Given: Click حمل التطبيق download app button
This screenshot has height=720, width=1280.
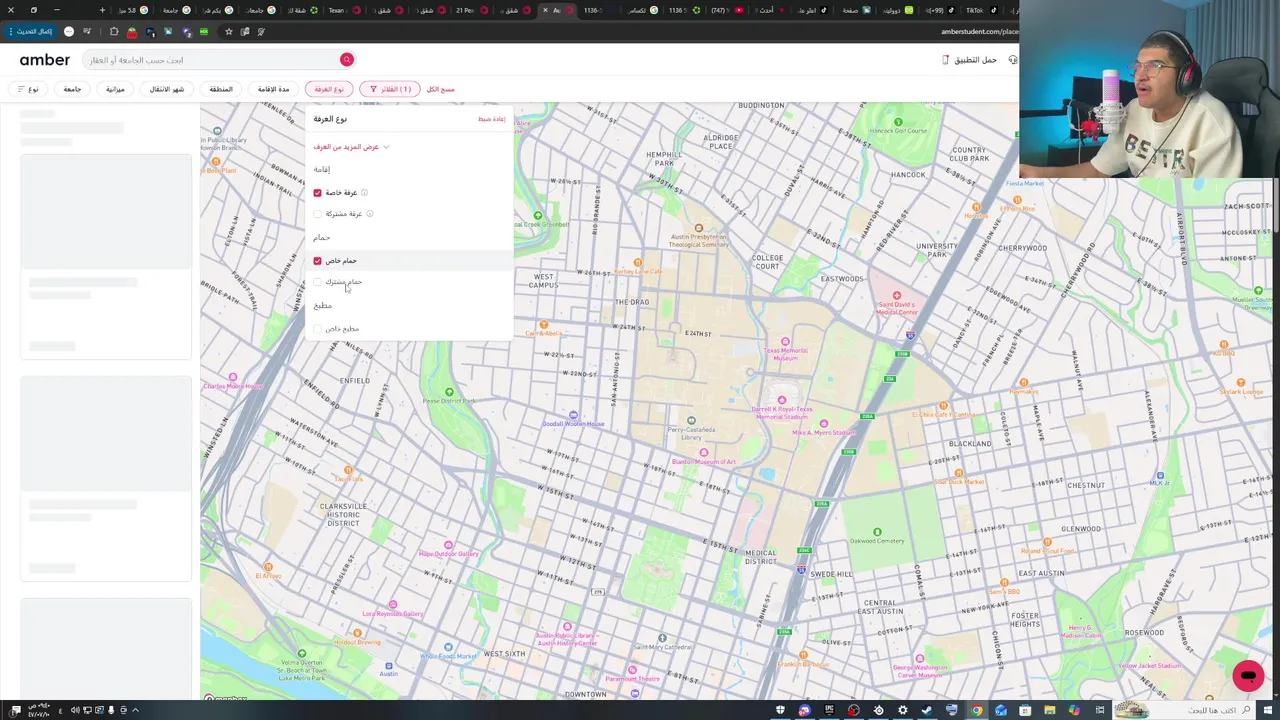Looking at the screenshot, I should click(x=969, y=60).
